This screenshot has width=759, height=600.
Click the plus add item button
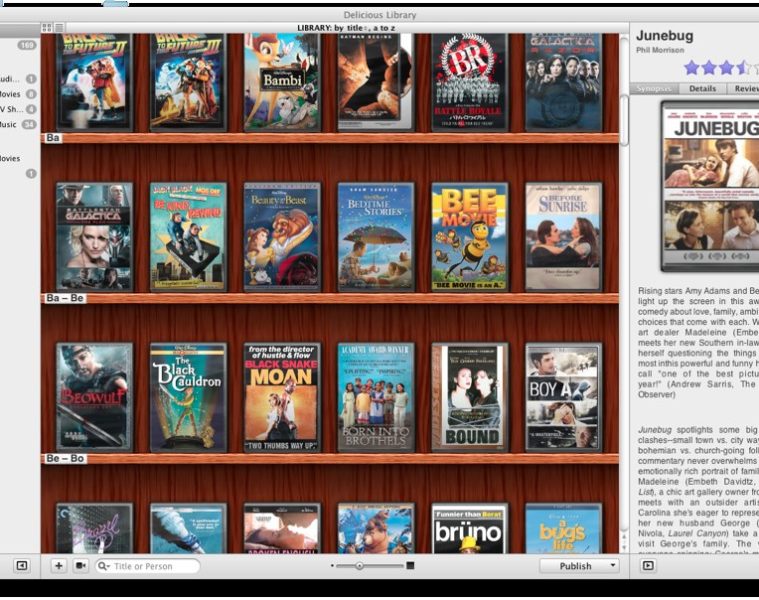coord(58,566)
